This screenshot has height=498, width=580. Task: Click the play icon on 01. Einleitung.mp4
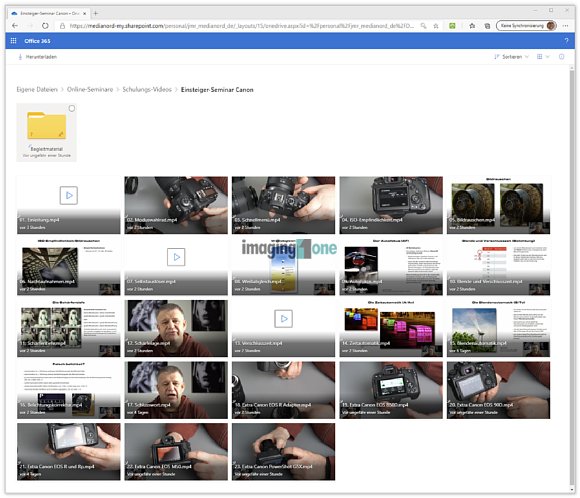click(x=69, y=195)
